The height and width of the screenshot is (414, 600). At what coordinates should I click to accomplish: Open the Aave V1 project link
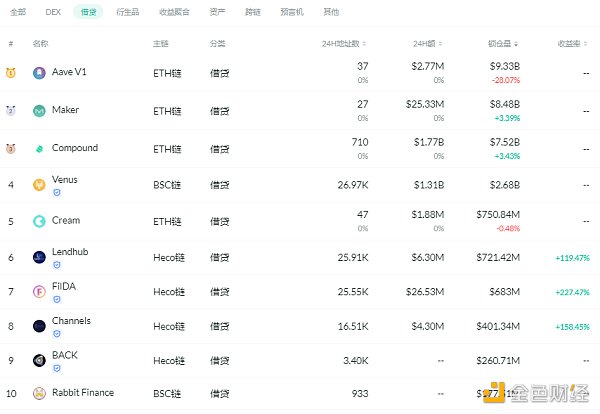[69, 72]
